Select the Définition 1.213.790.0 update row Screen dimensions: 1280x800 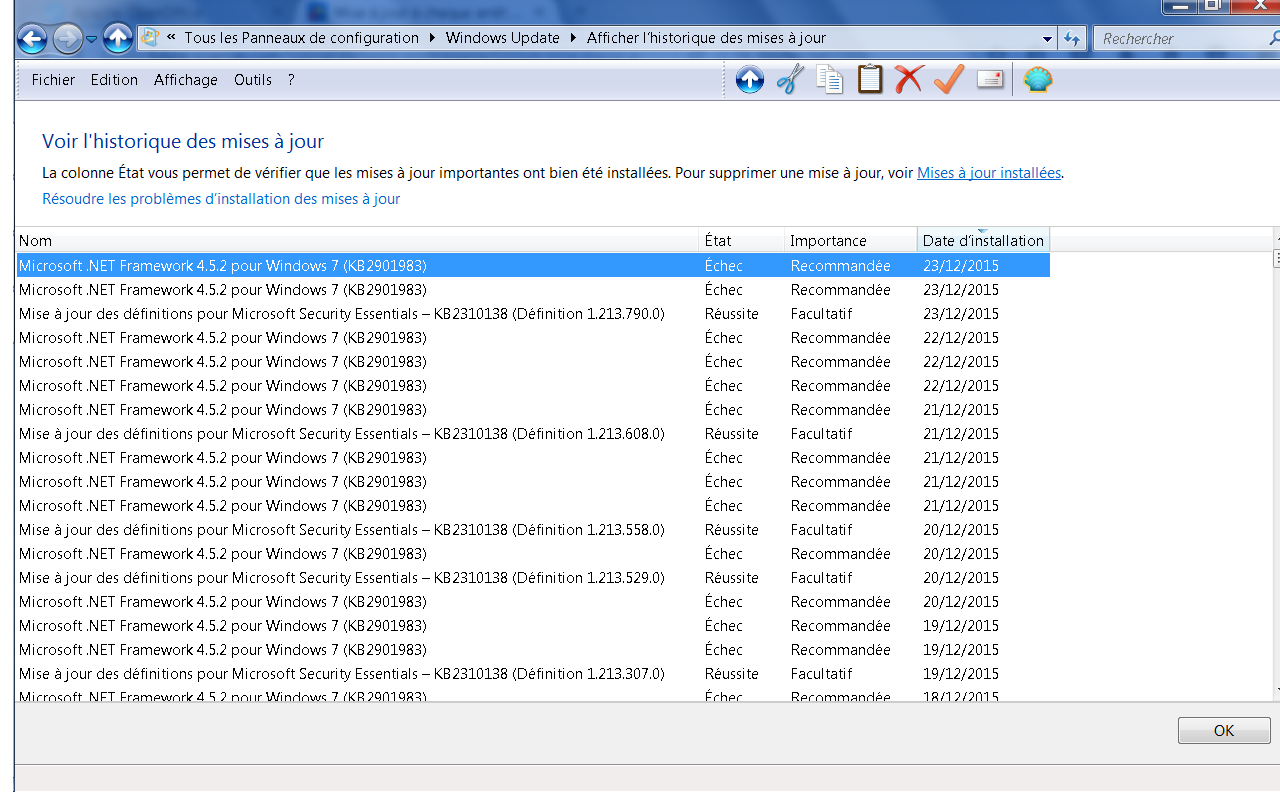point(533,314)
